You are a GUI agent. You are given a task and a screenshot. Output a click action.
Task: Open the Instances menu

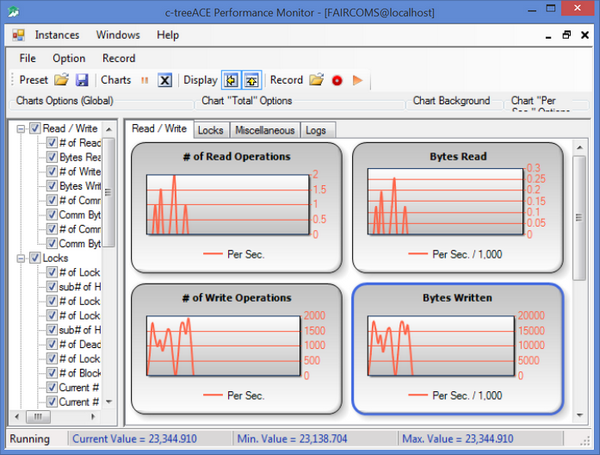coord(57,35)
